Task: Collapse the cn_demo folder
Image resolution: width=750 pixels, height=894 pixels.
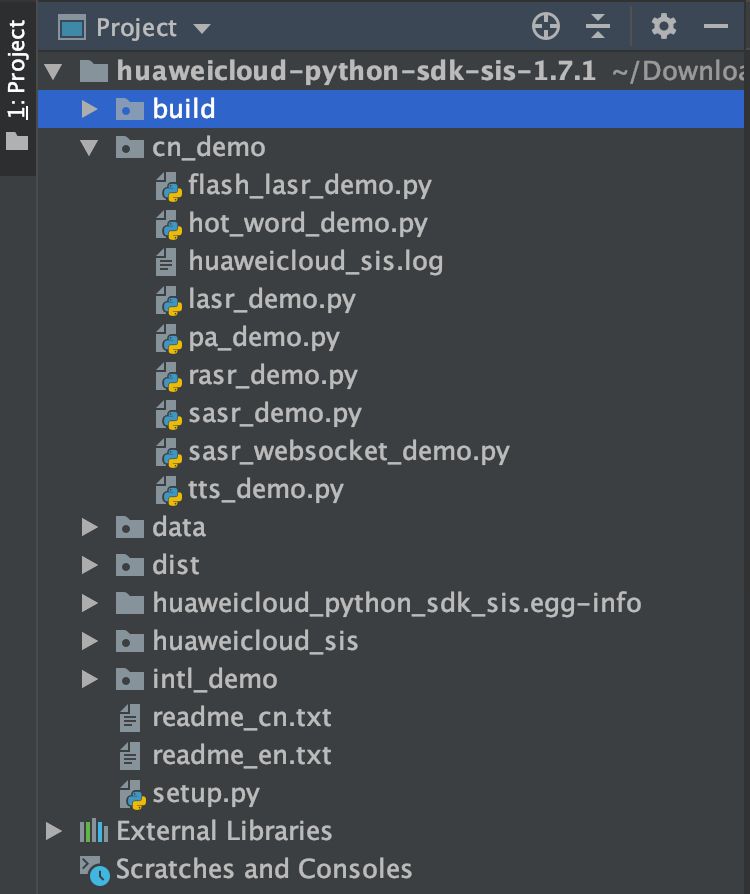Action: click(90, 148)
